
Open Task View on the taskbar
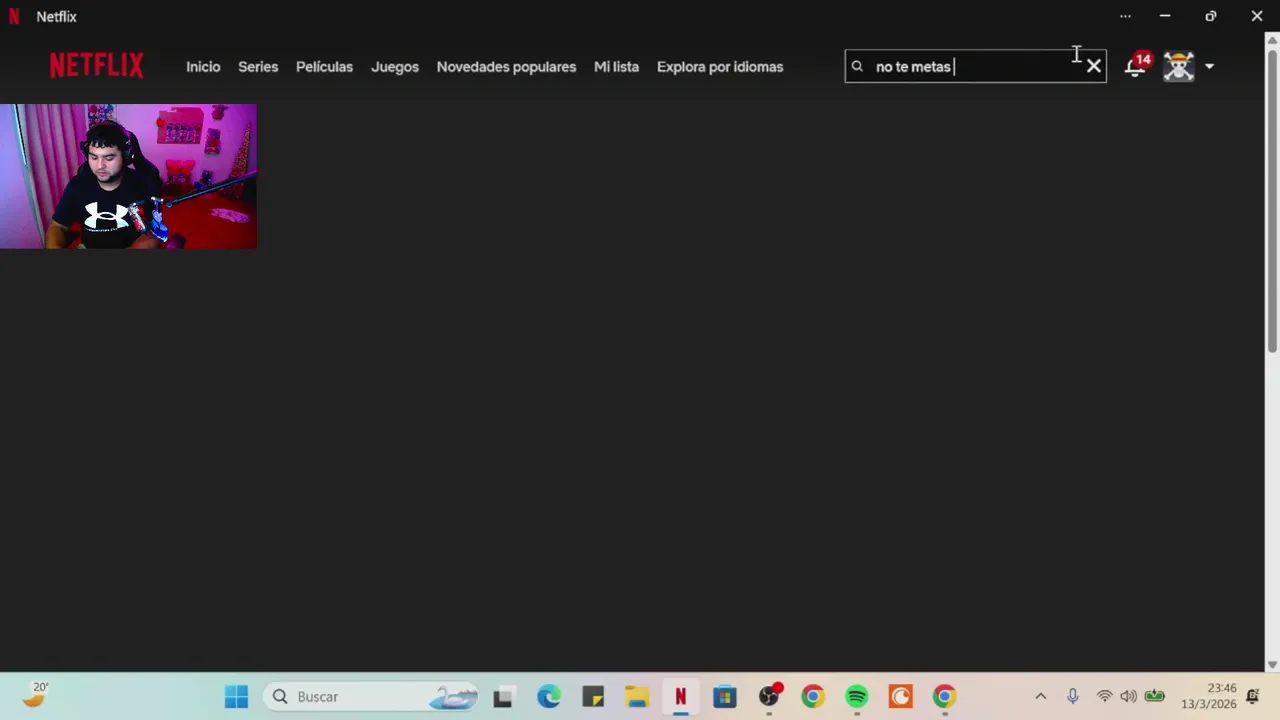(503, 697)
